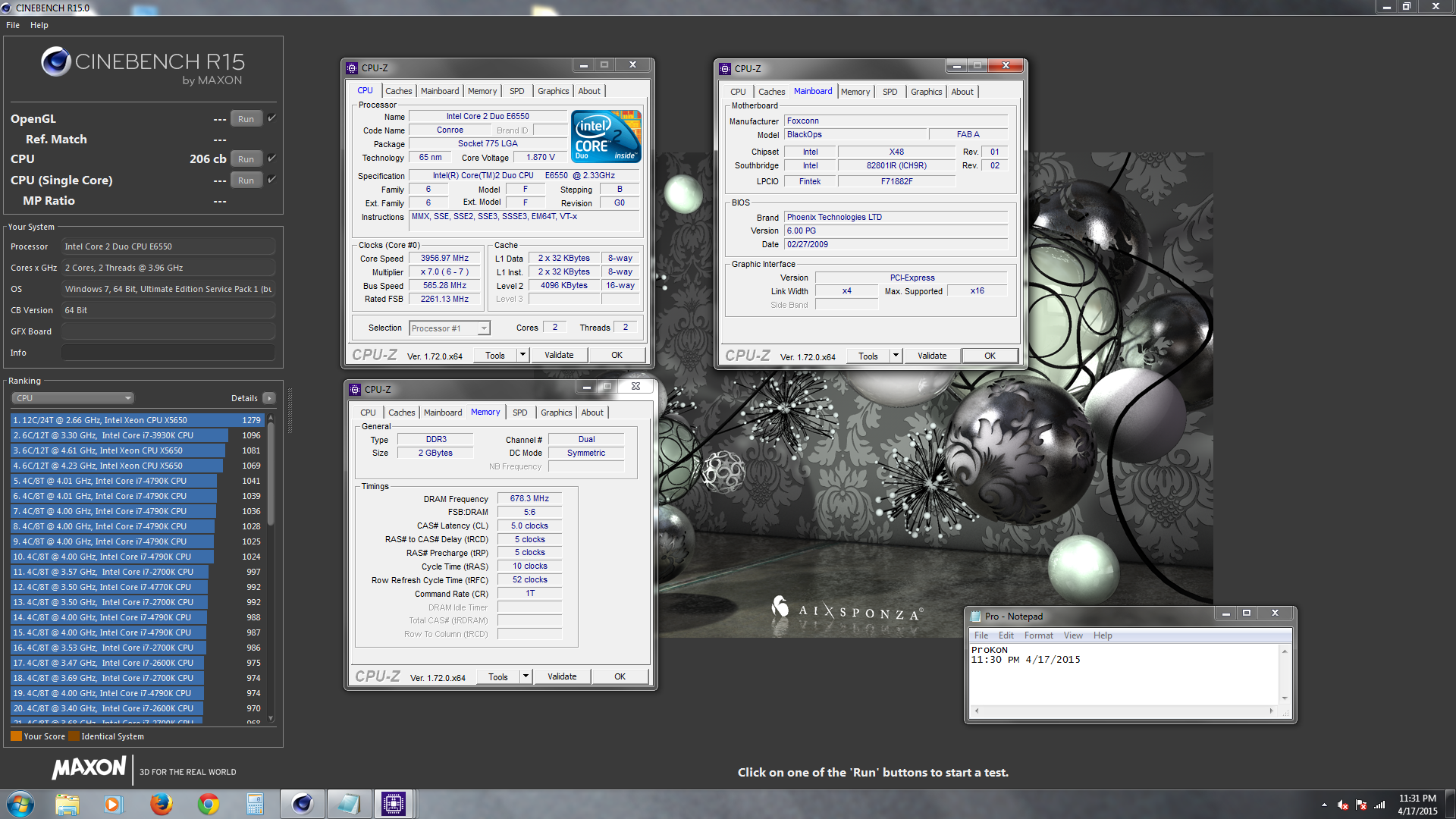Click the network signal tray icon
Image resolution: width=1456 pixels, height=819 pixels.
point(1379,805)
